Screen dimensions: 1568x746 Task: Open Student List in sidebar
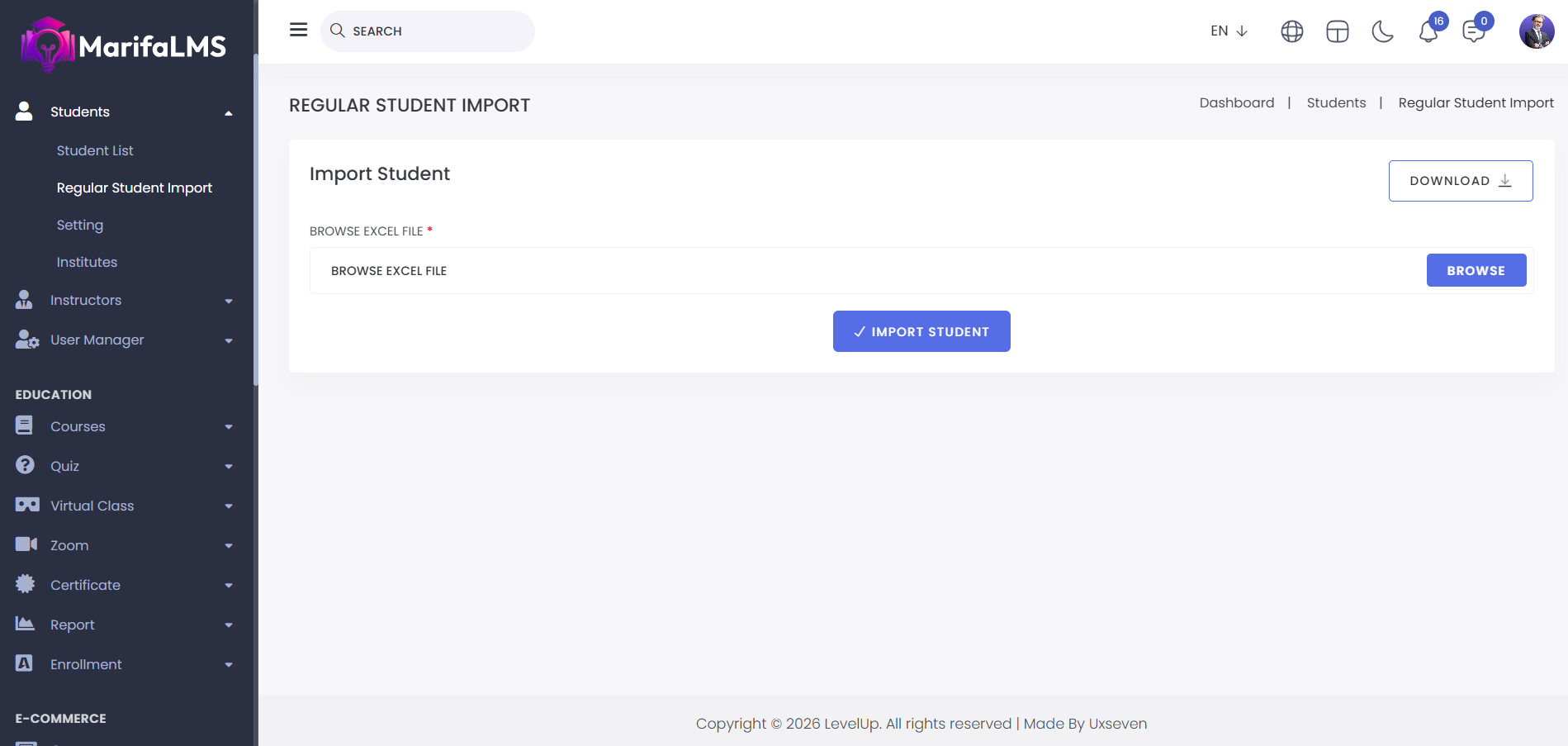[x=95, y=150]
